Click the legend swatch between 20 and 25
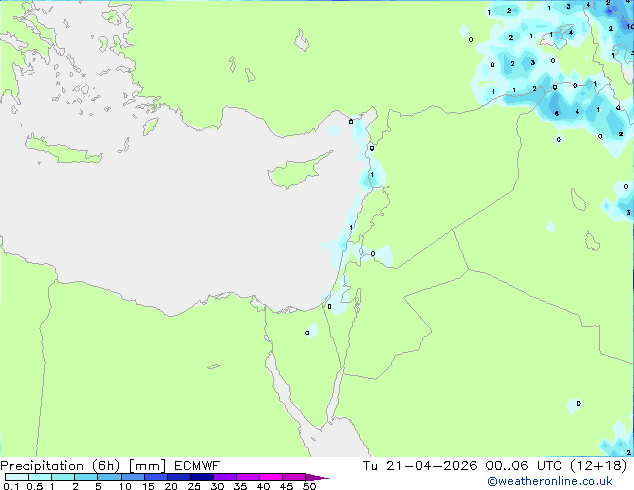The width and height of the screenshot is (634, 490). tap(179, 477)
